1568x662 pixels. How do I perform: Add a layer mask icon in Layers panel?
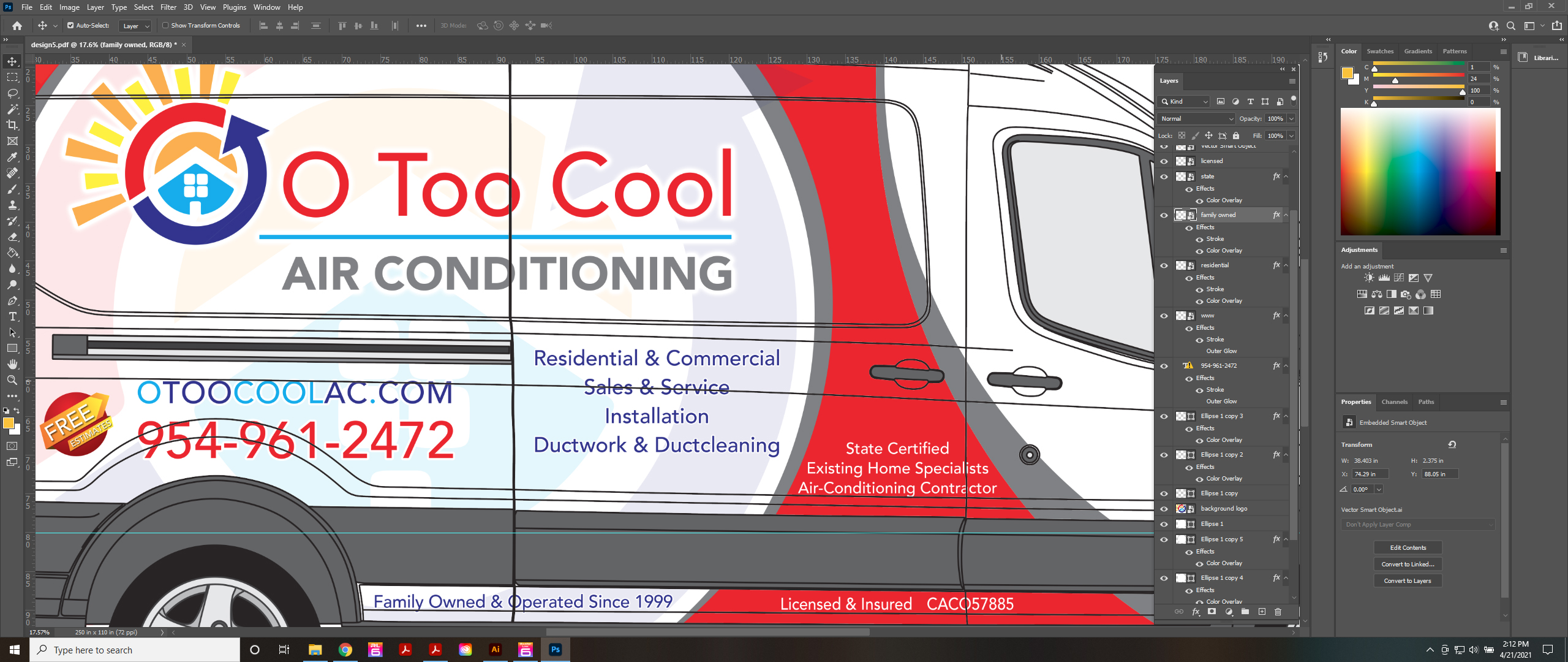1212,612
